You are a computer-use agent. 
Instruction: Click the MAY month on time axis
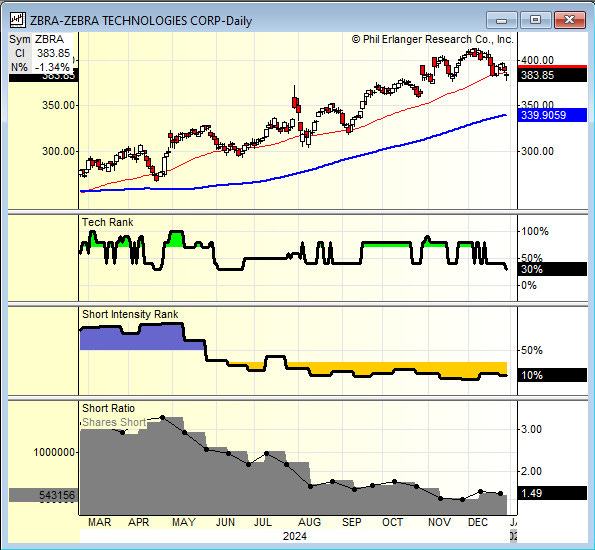point(184,522)
